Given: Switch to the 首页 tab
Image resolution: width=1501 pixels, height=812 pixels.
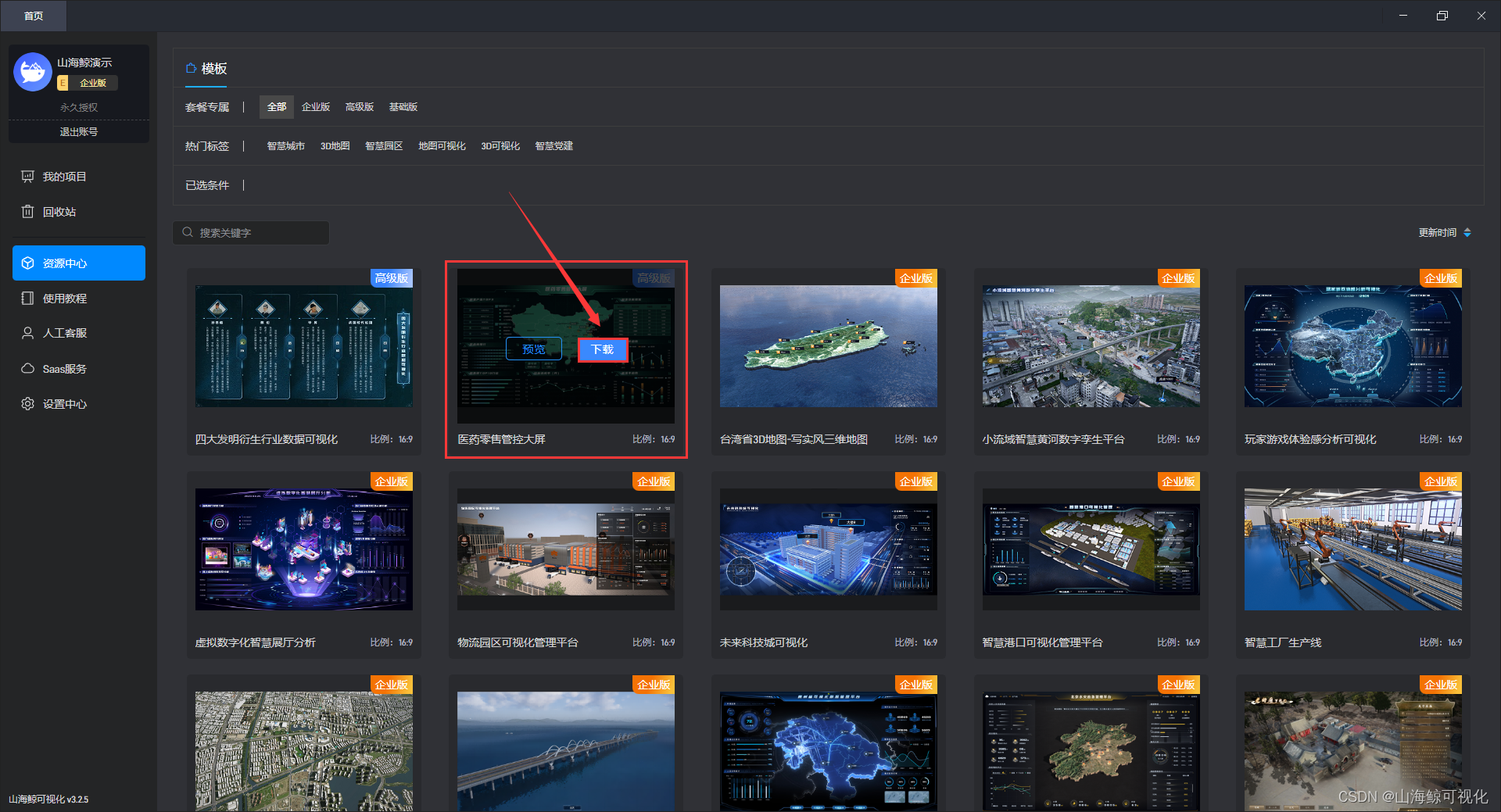Looking at the screenshot, I should pos(34,16).
